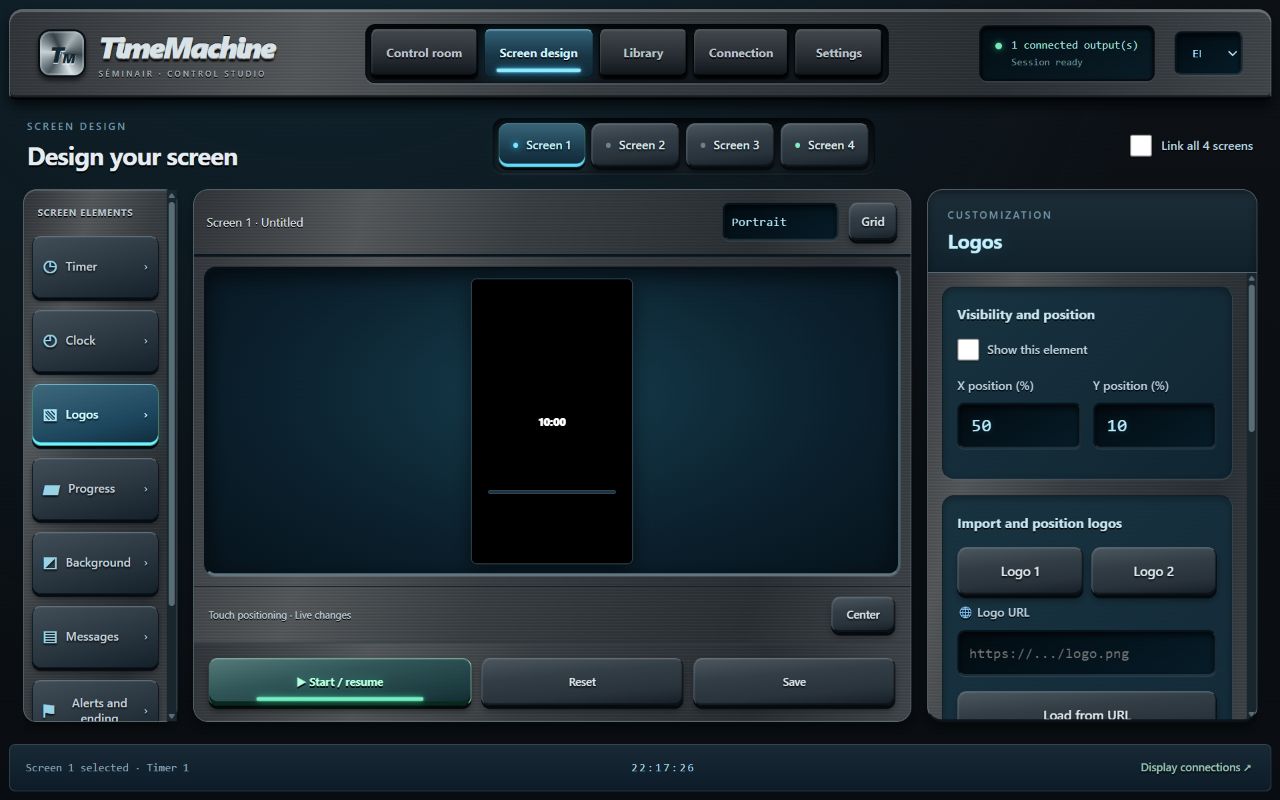Expand the Messages element chevron

pos(146,637)
